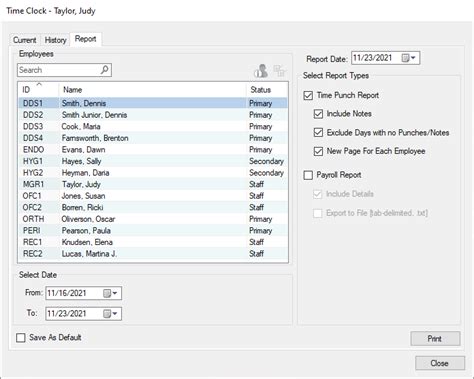Image resolution: width=474 pixels, height=379 pixels.
Task: Switch to the Current tab
Action: [x=25, y=40]
